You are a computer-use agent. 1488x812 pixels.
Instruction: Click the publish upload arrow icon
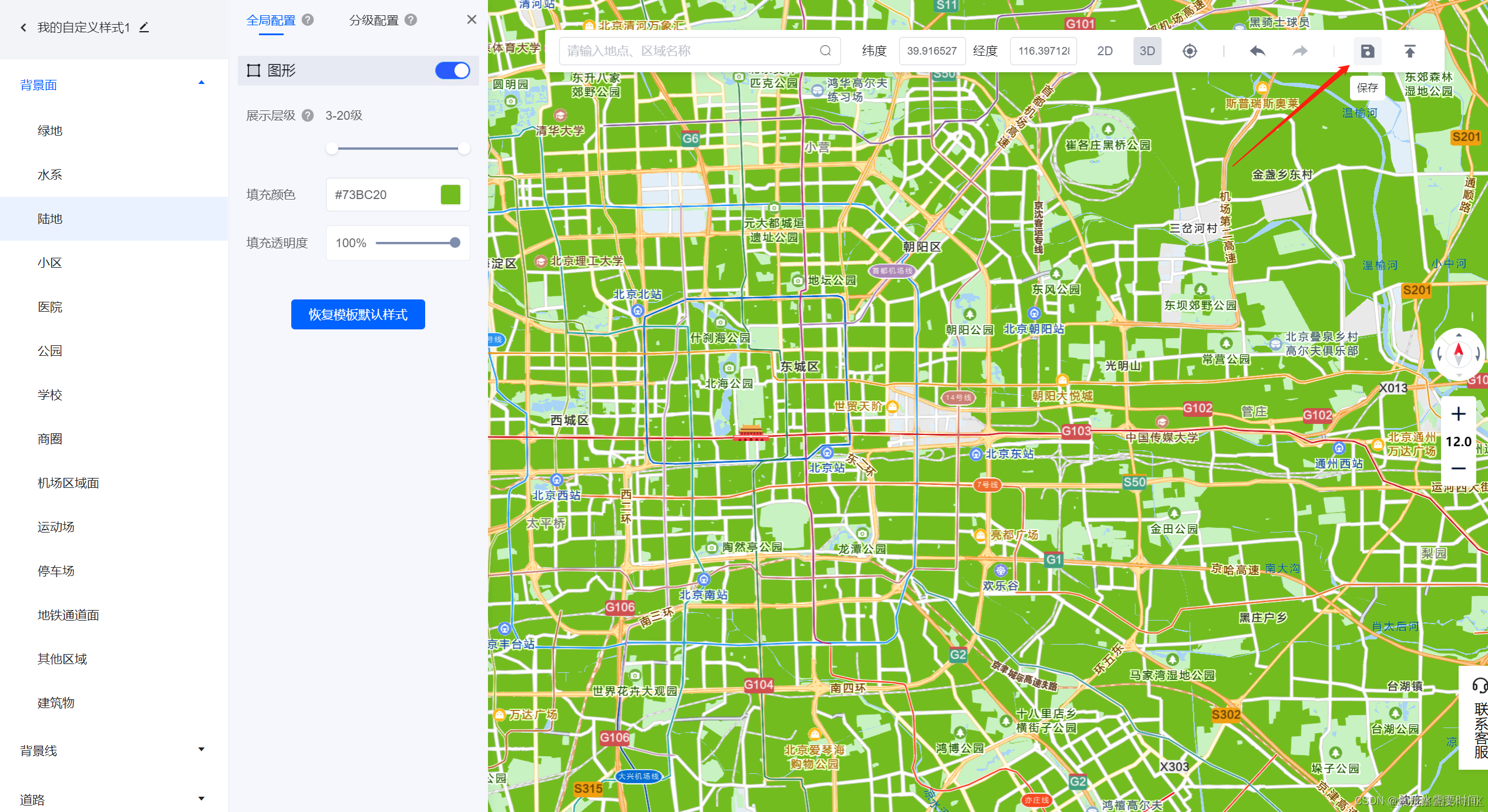1409,51
